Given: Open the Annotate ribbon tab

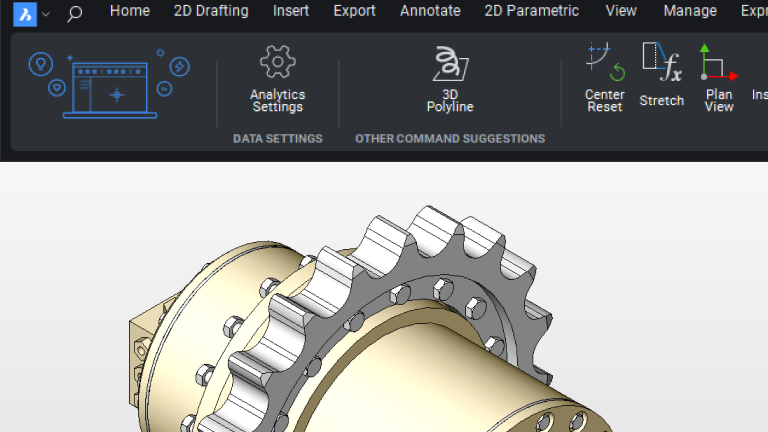Looking at the screenshot, I should click(x=430, y=11).
